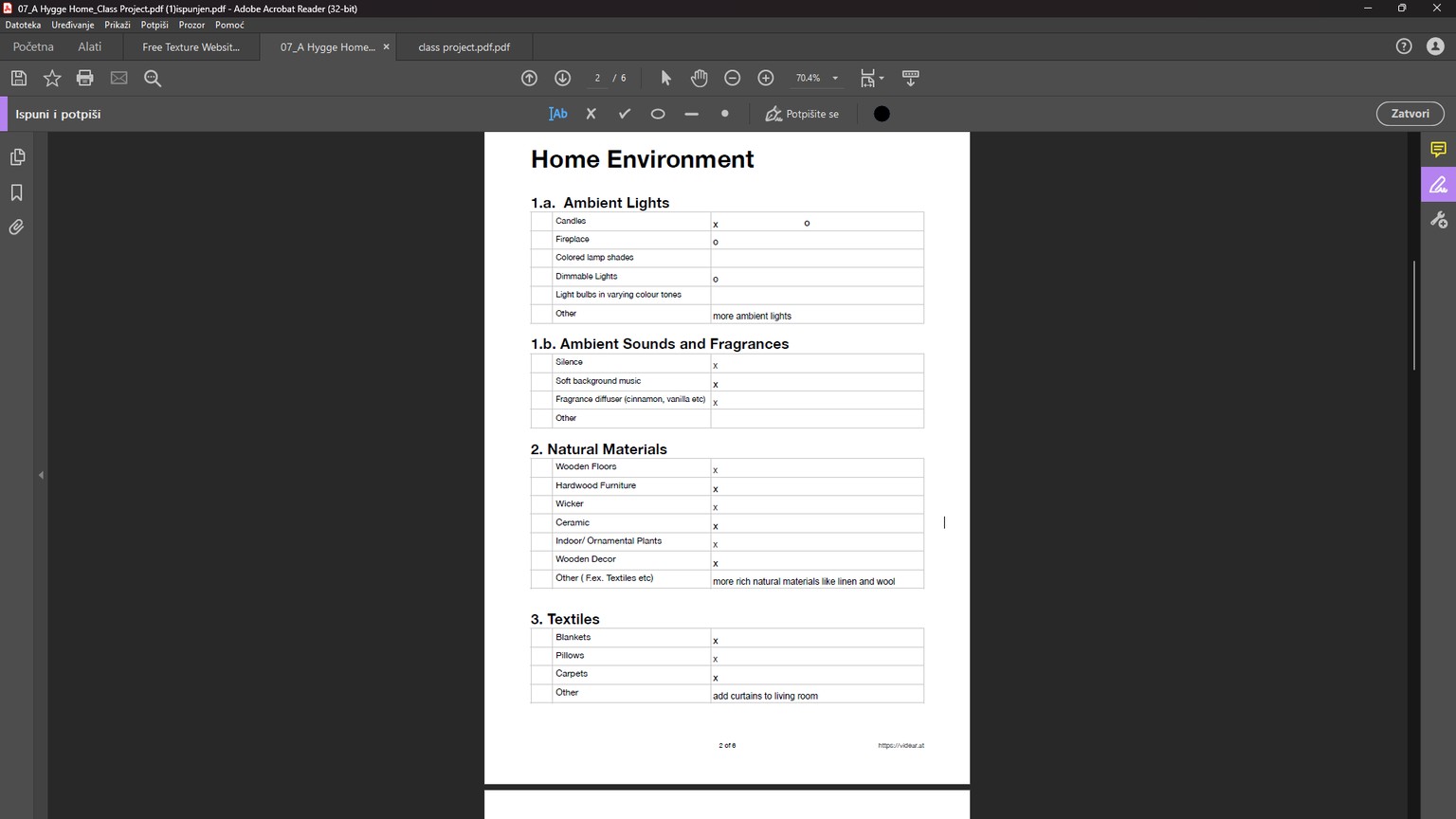
Task: Open the help question mark icon
Action: (1404, 46)
